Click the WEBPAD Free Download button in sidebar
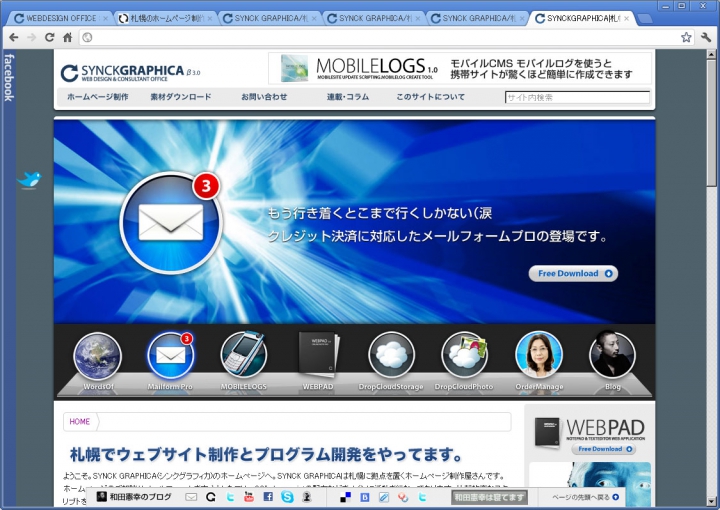This screenshot has width=720, height=510. [604, 449]
